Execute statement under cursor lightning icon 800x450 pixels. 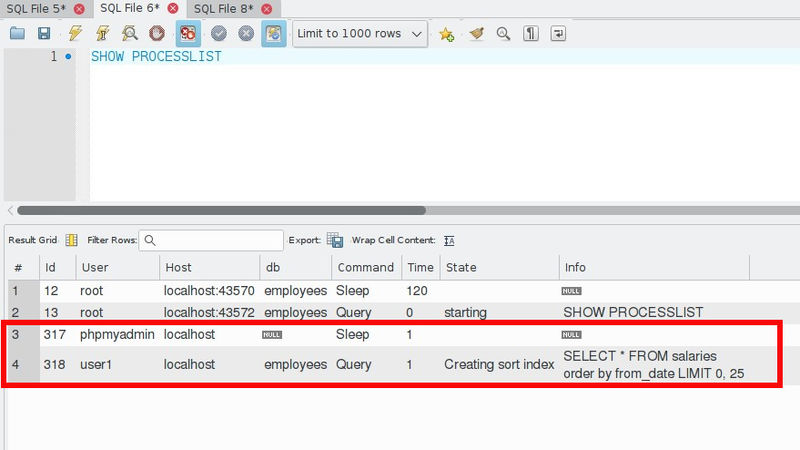[x=103, y=34]
